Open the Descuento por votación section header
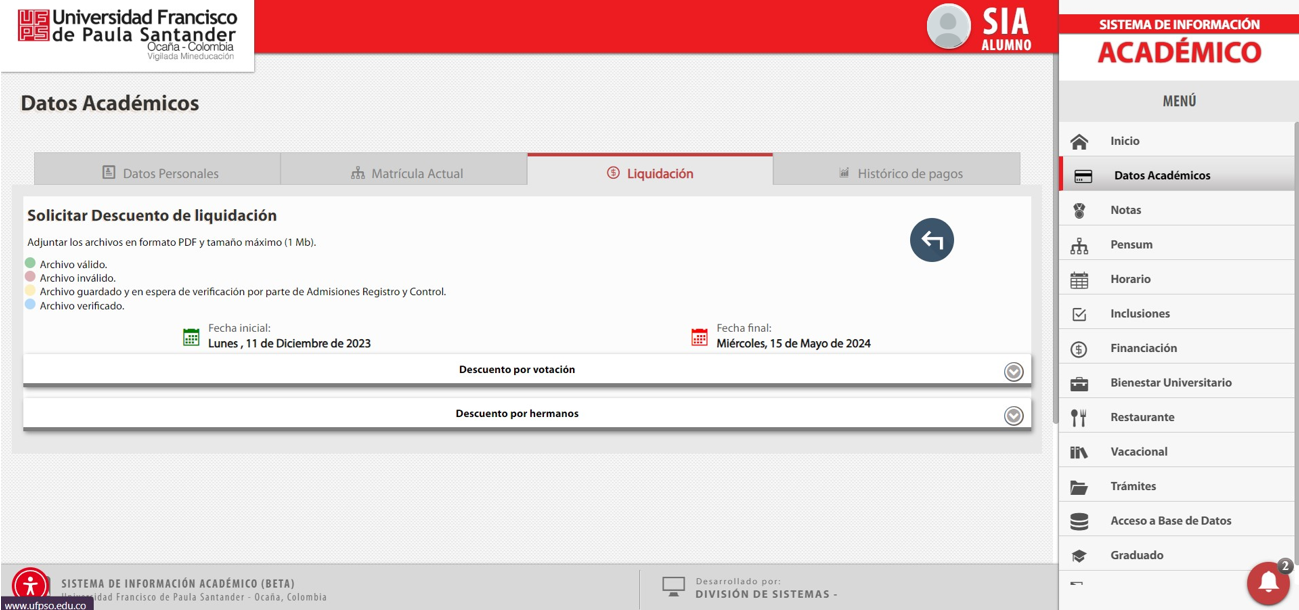Screen dimensions: 1299x610 click(527, 370)
